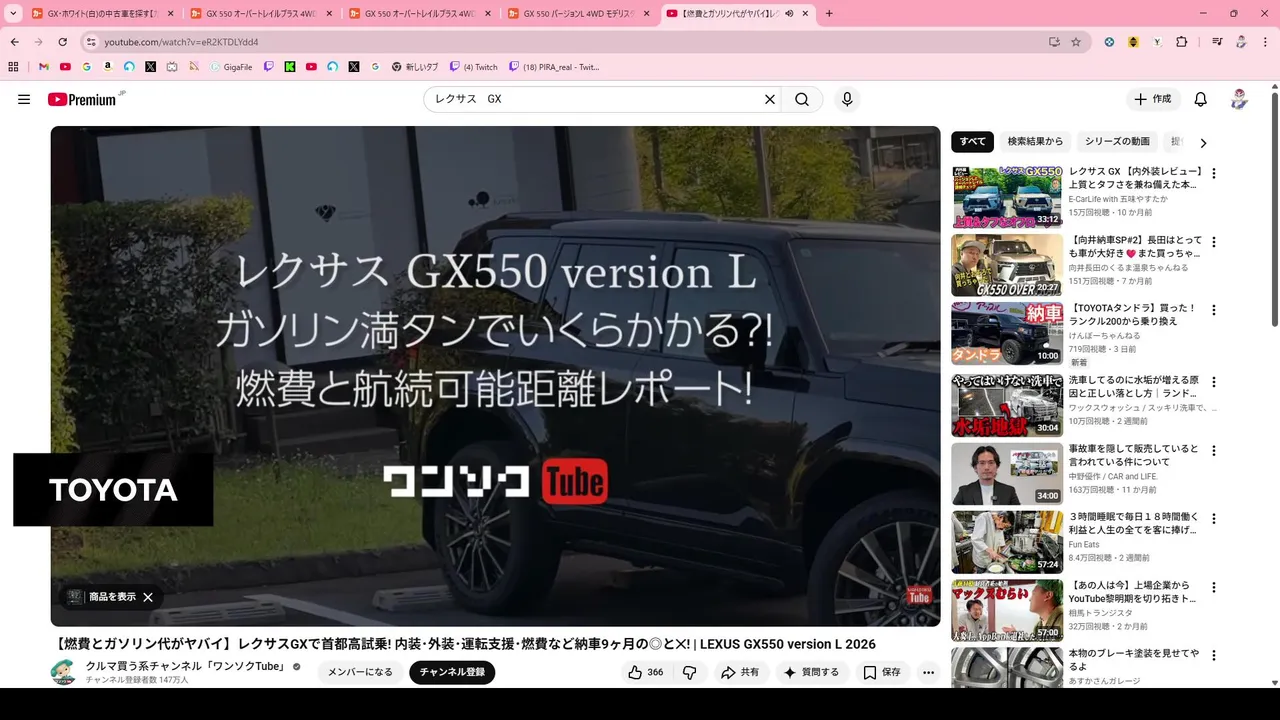Open a new browser tab with plus
1280x720 pixels.
829,13
